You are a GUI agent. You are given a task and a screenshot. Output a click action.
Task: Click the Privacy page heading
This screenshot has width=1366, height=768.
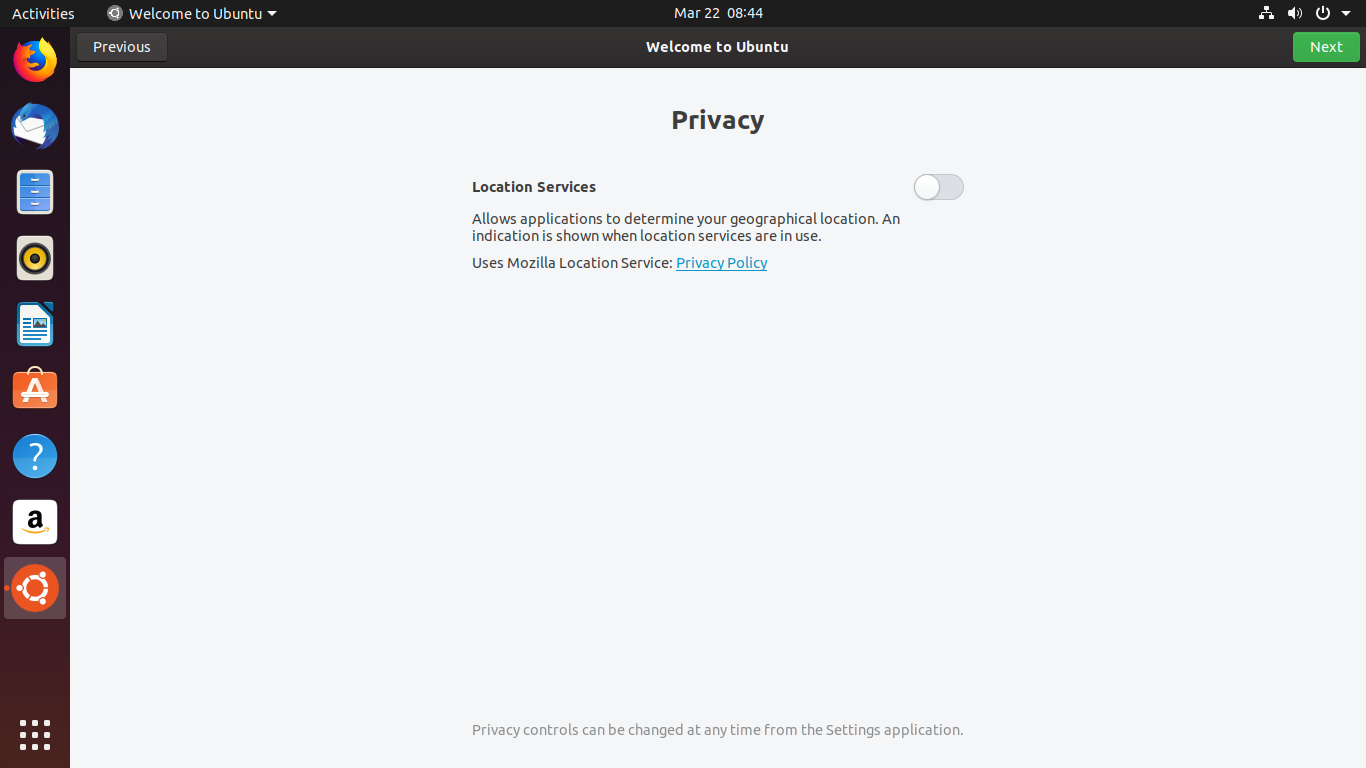(717, 120)
